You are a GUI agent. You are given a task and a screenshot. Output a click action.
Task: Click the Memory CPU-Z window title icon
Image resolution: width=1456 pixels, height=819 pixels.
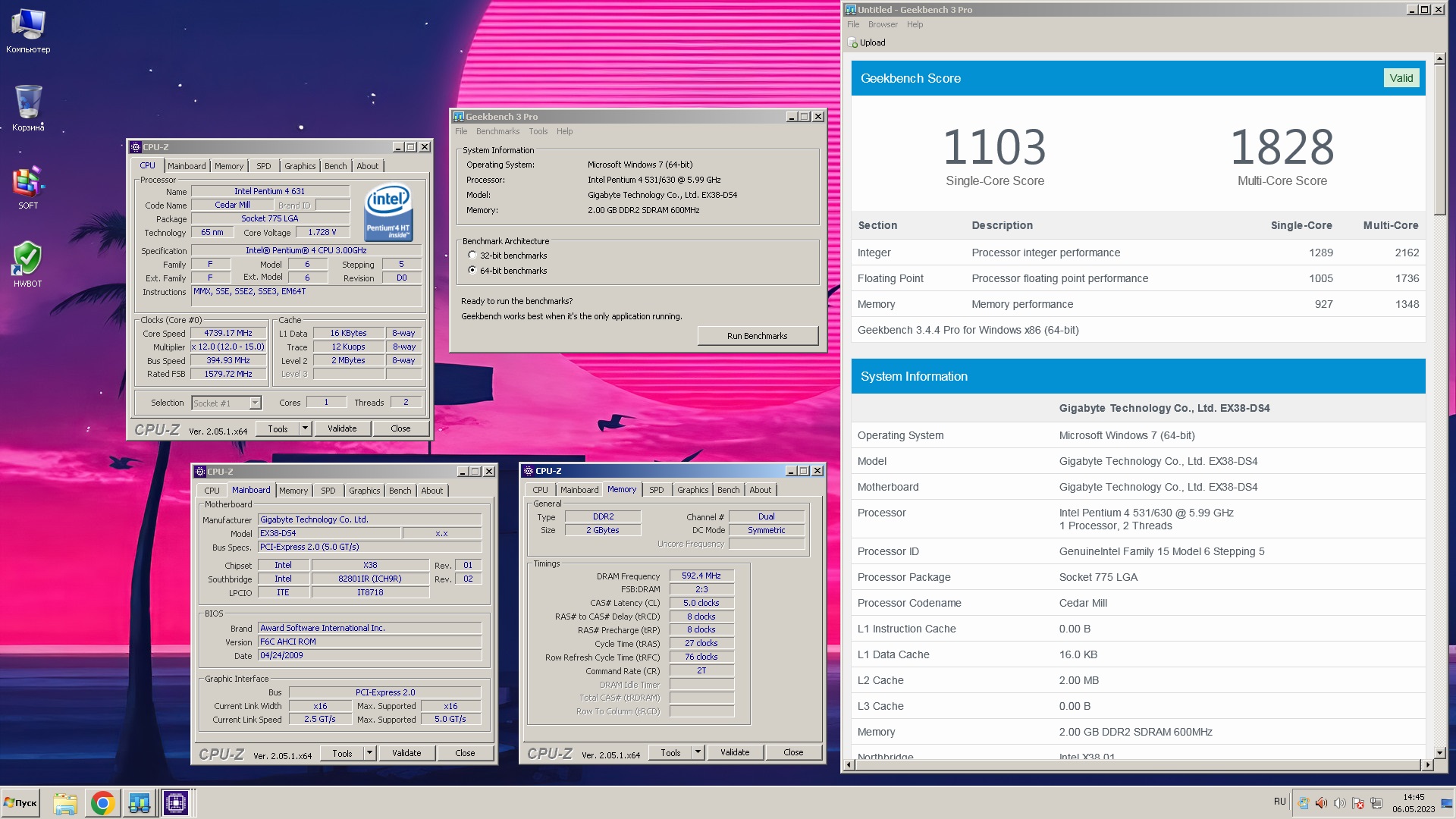click(x=529, y=471)
